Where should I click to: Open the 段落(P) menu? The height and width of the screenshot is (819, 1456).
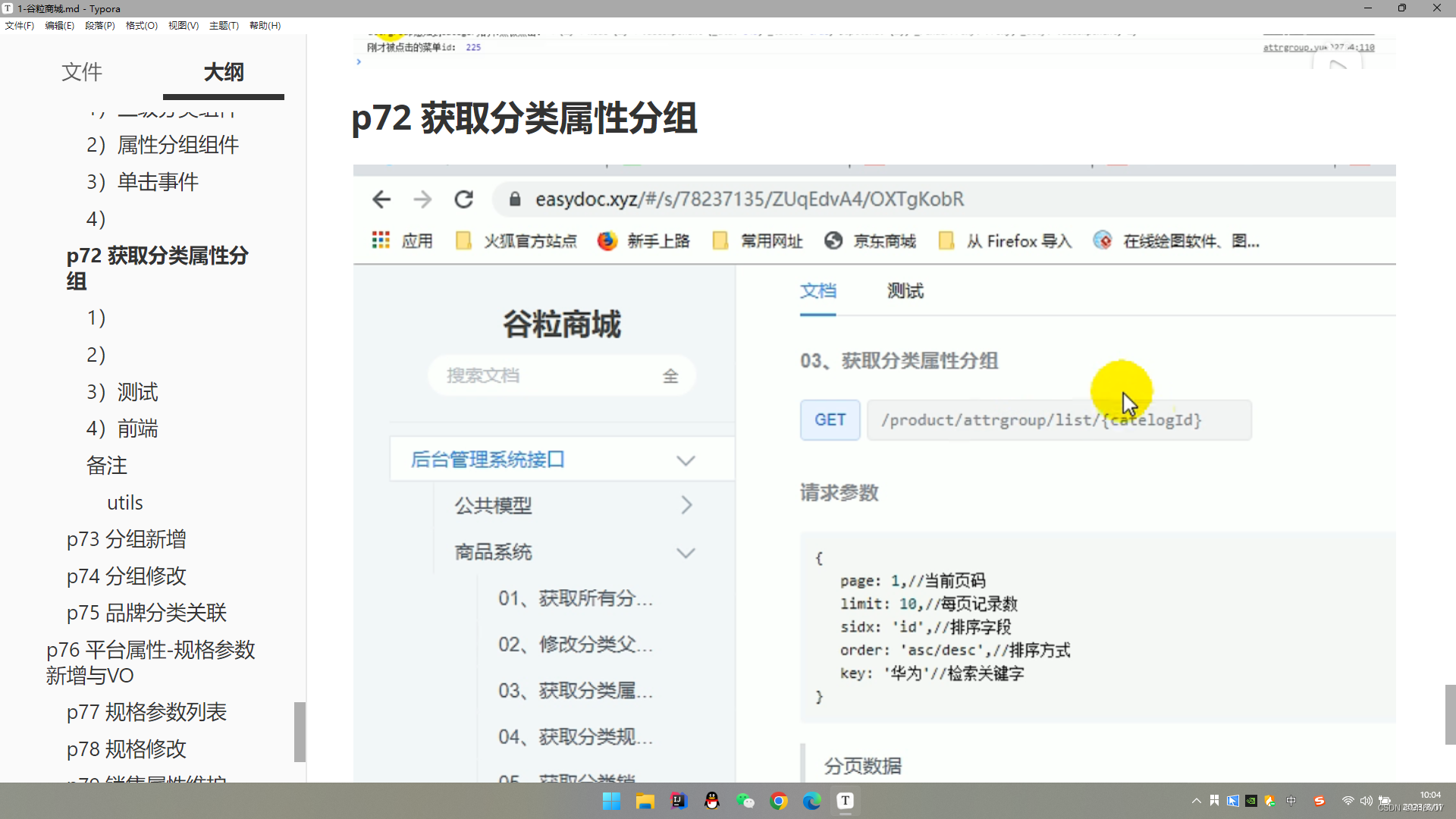(100, 25)
